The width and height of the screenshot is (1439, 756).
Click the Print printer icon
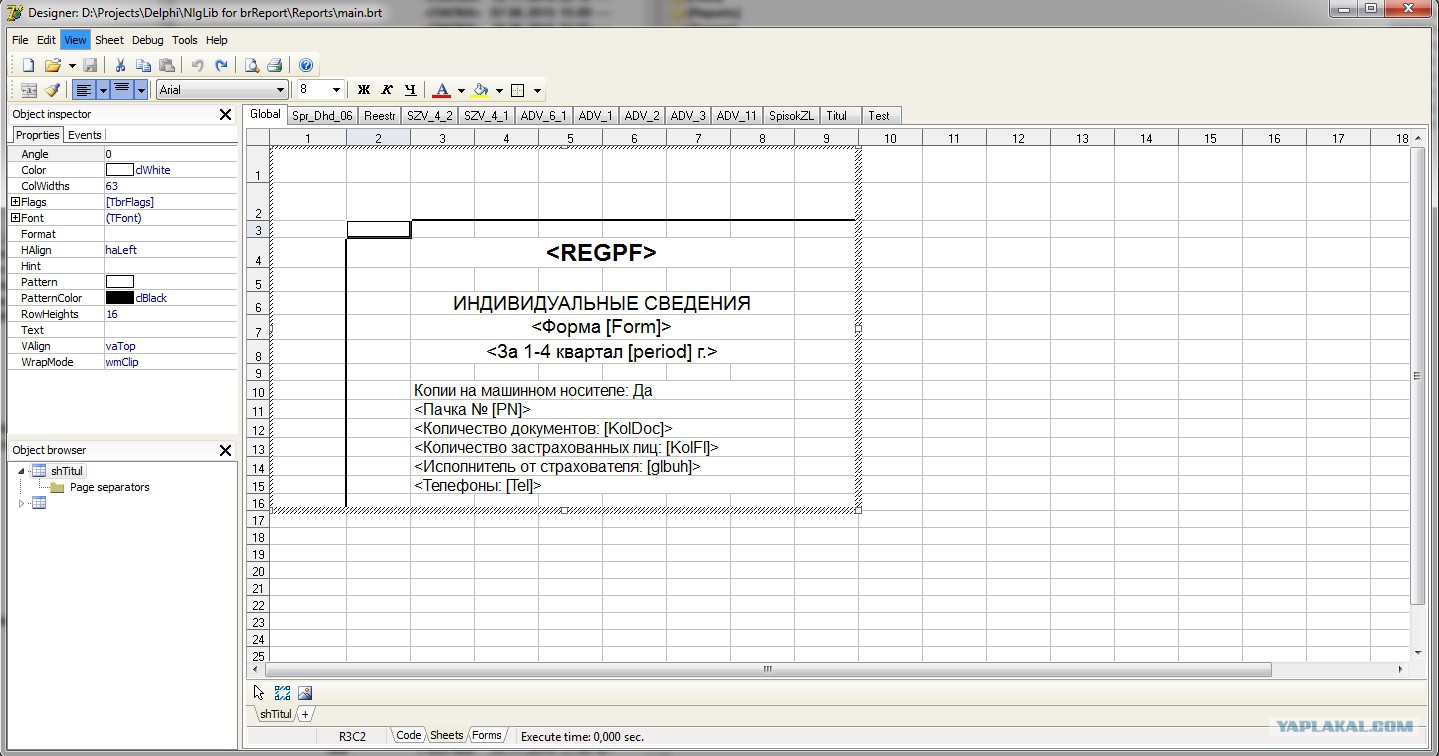(x=274, y=65)
